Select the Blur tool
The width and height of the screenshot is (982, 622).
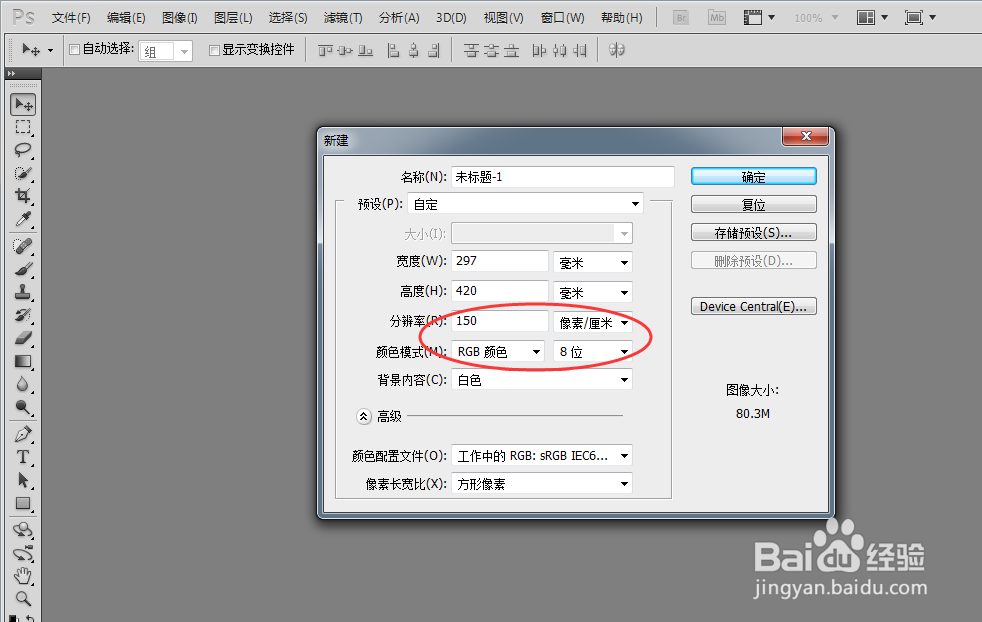[x=23, y=384]
